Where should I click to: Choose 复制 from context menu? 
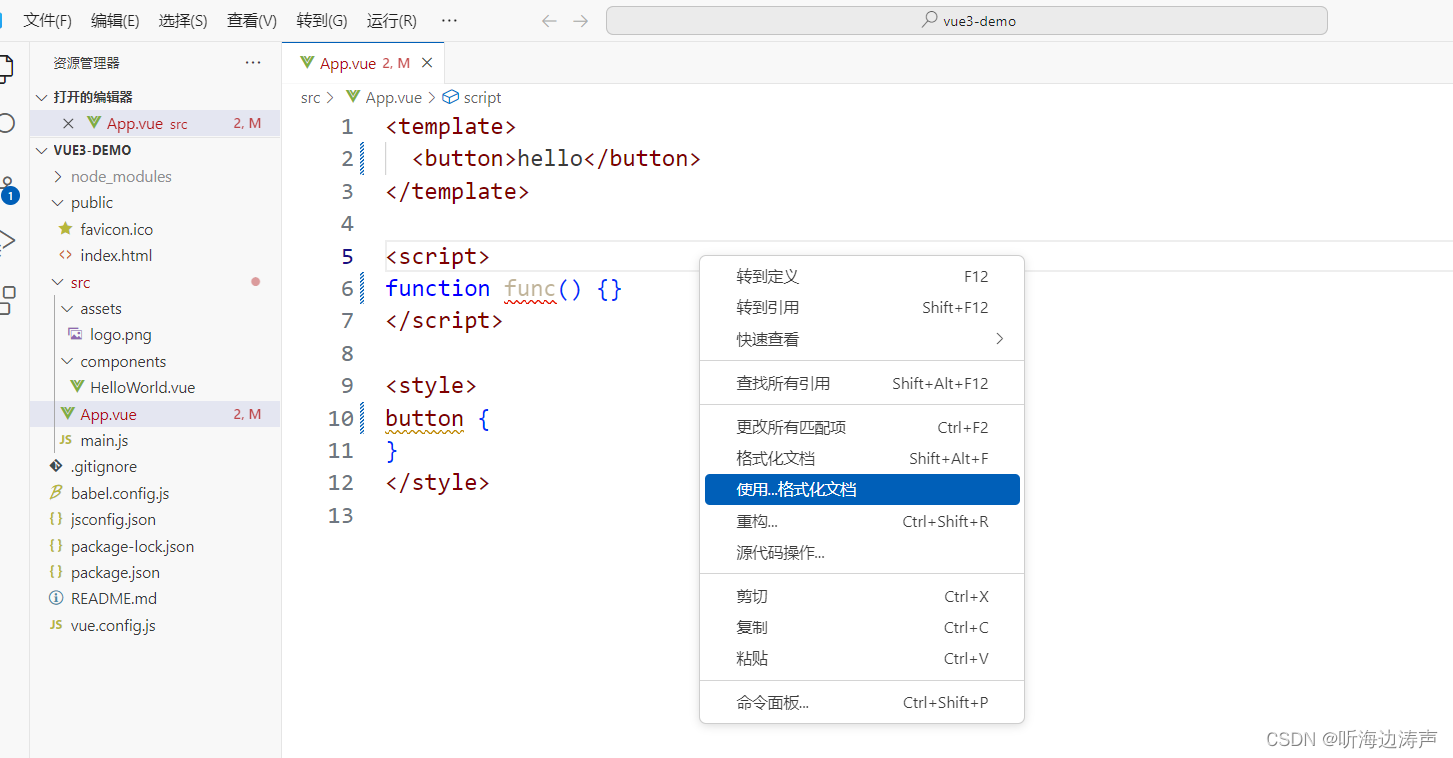(862, 627)
